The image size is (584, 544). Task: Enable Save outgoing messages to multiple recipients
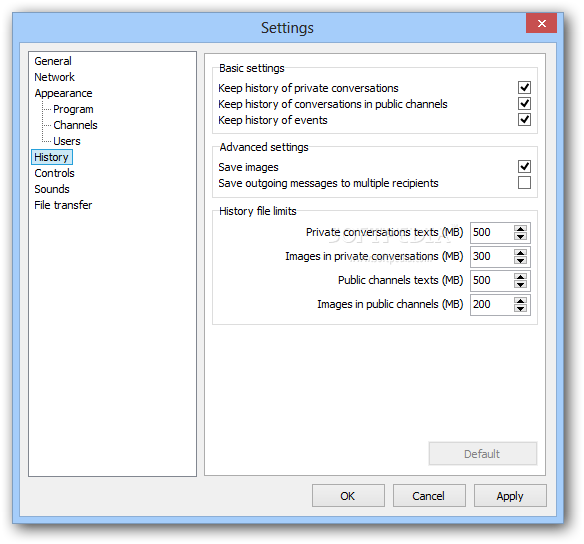click(524, 182)
